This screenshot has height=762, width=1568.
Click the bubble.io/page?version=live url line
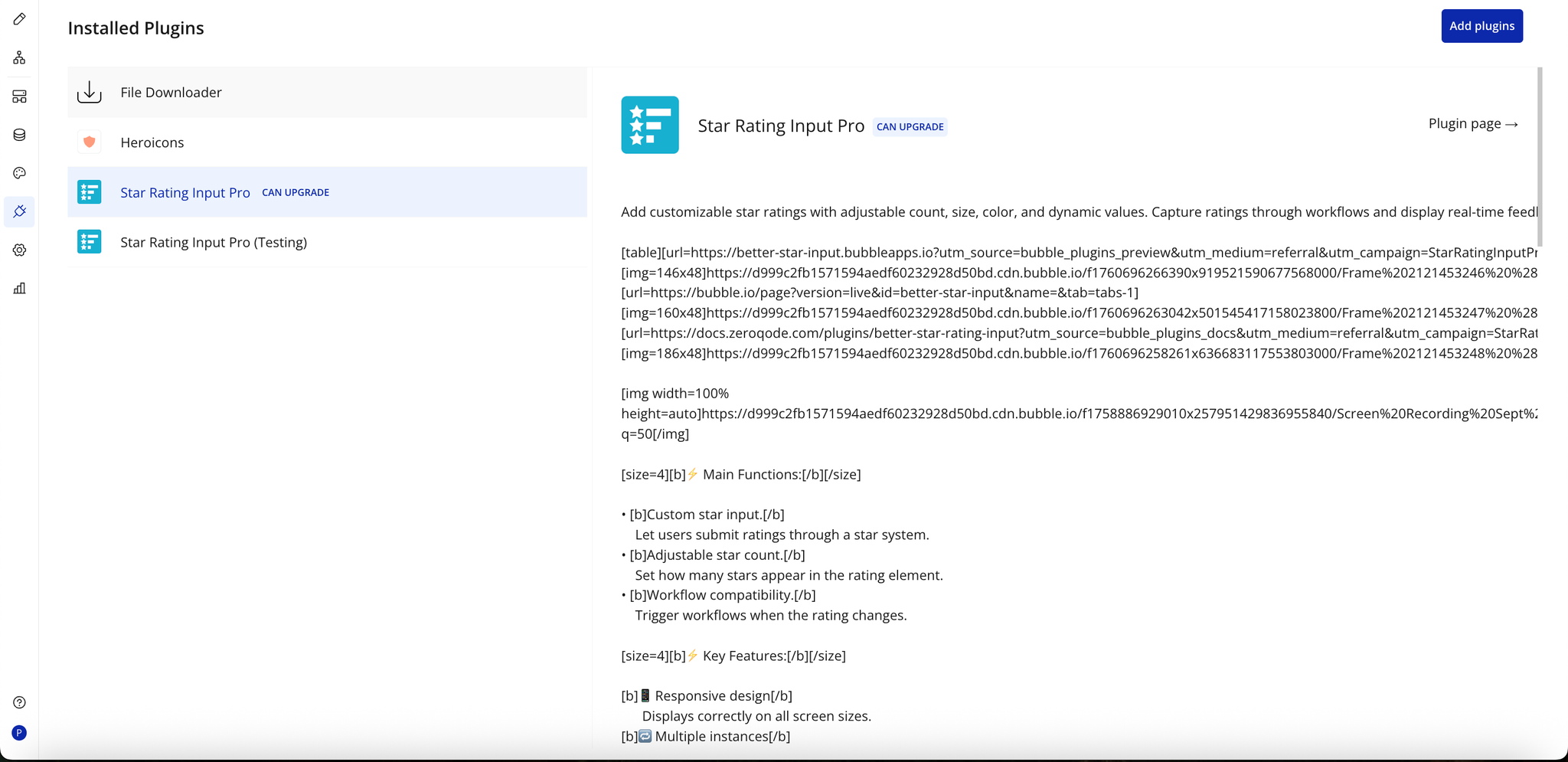(x=880, y=293)
